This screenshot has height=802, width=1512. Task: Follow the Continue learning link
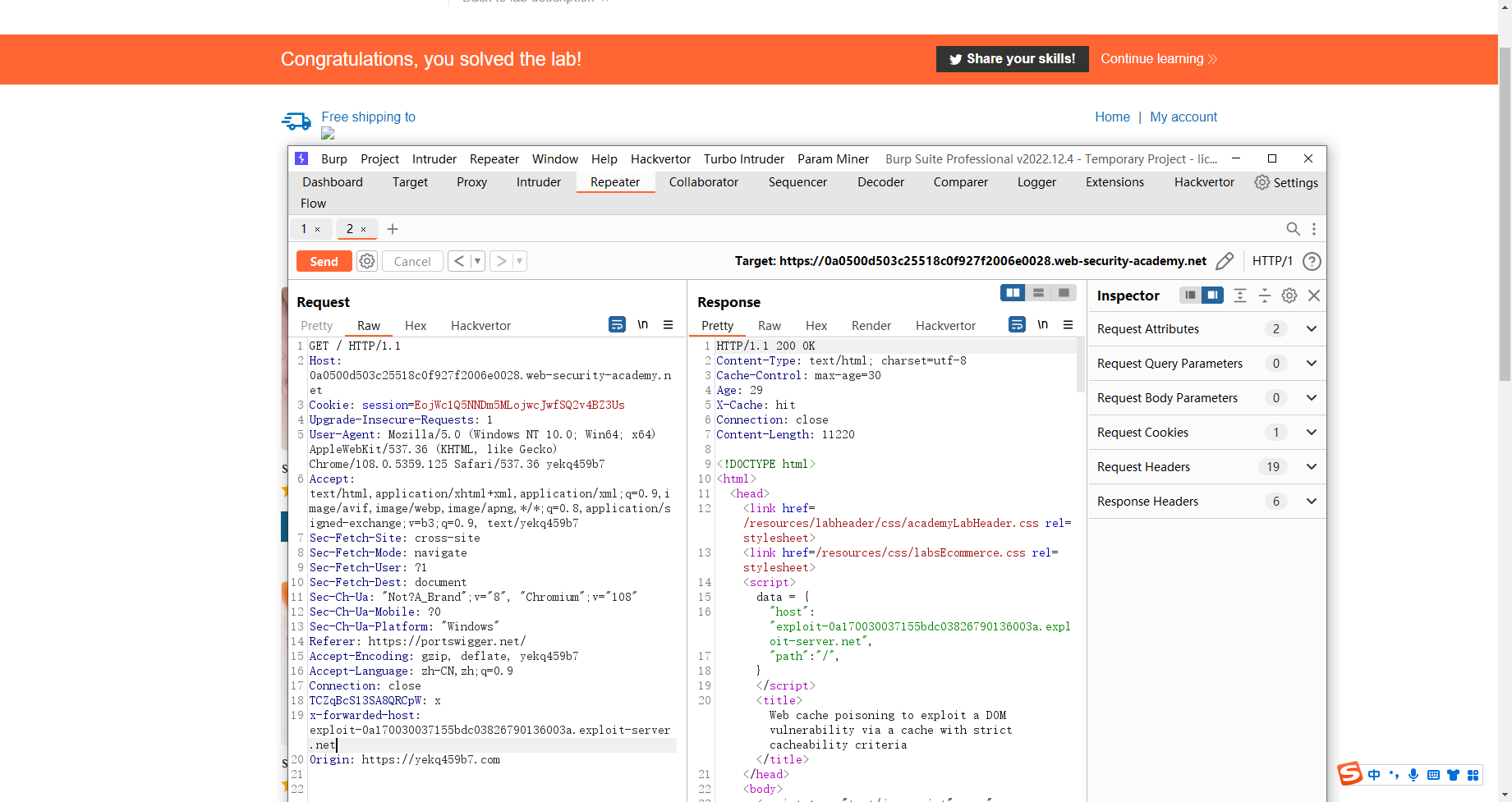pyautogui.click(x=1159, y=59)
